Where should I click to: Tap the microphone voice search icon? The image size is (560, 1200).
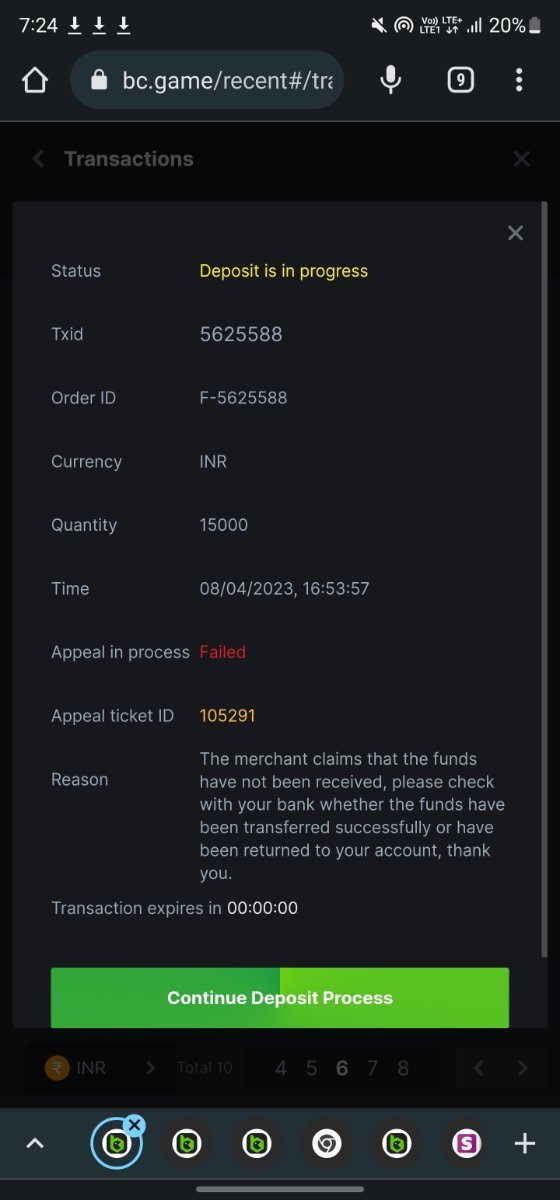391,80
